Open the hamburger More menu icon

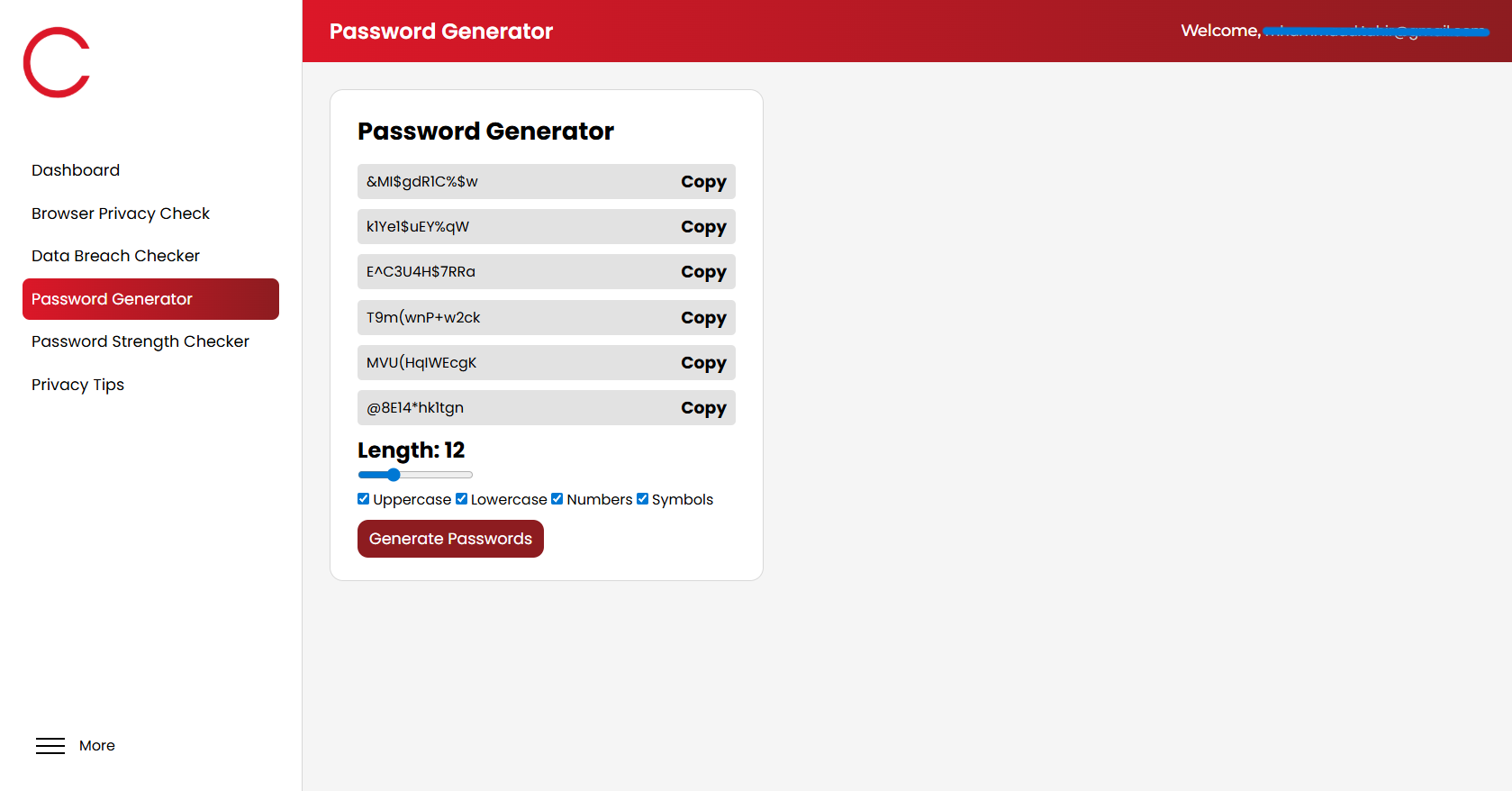[x=50, y=746]
